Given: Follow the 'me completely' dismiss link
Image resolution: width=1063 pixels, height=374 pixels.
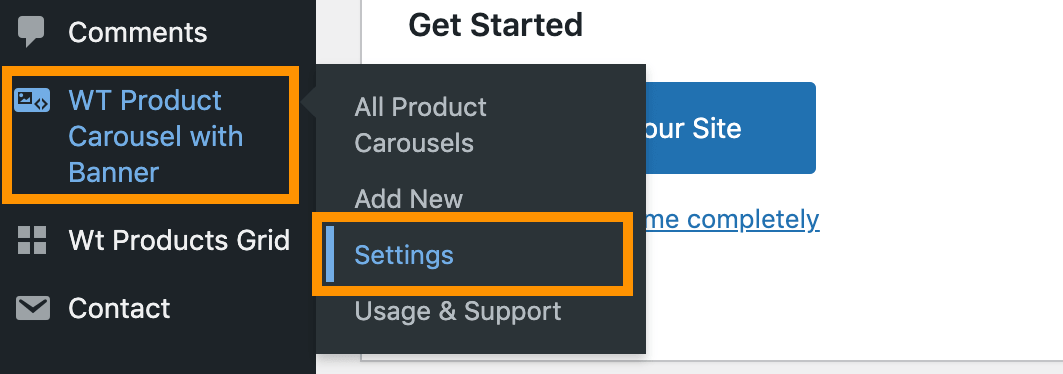Looking at the screenshot, I should (733, 219).
